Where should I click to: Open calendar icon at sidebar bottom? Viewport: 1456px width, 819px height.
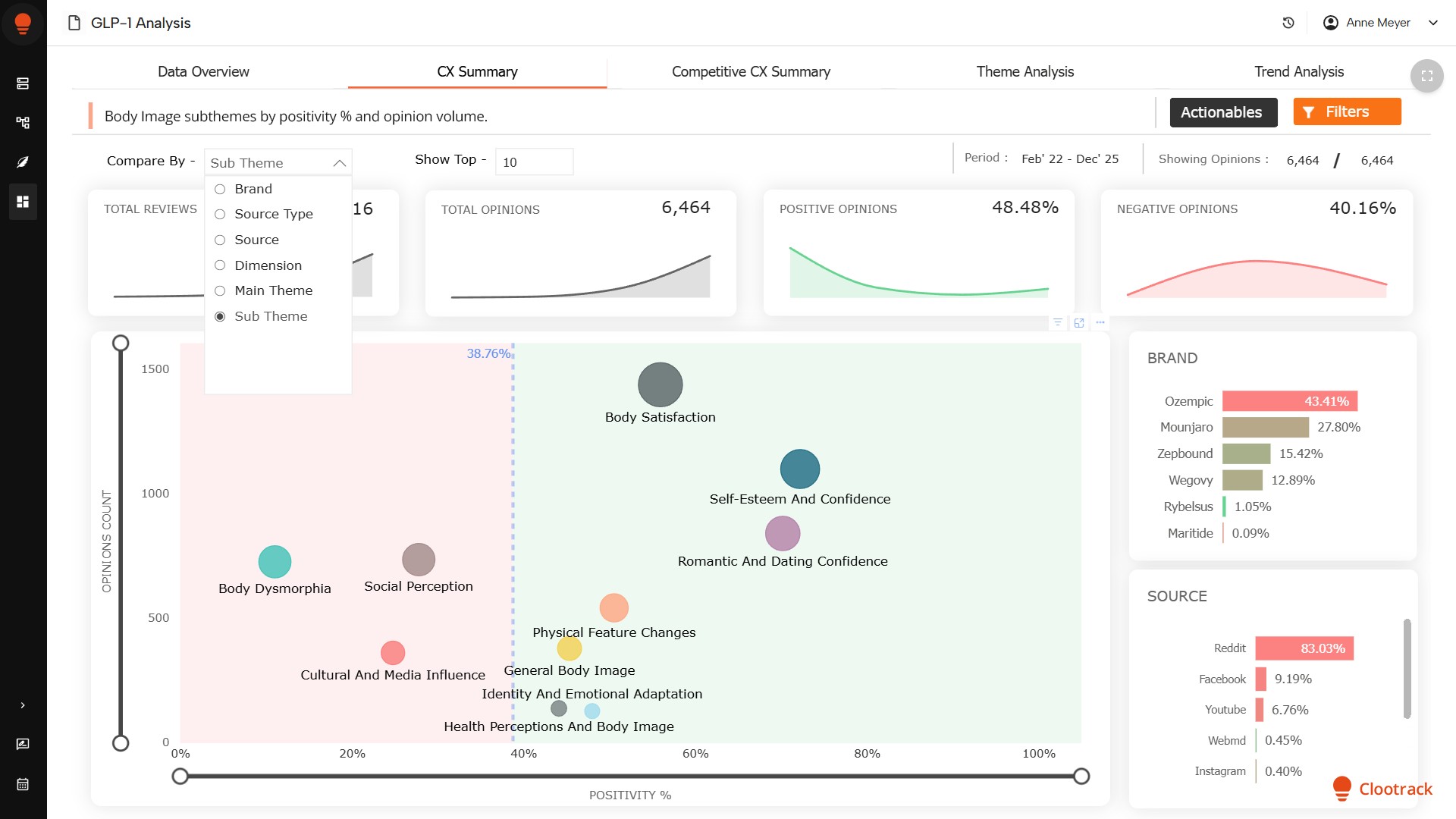point(23,784)
